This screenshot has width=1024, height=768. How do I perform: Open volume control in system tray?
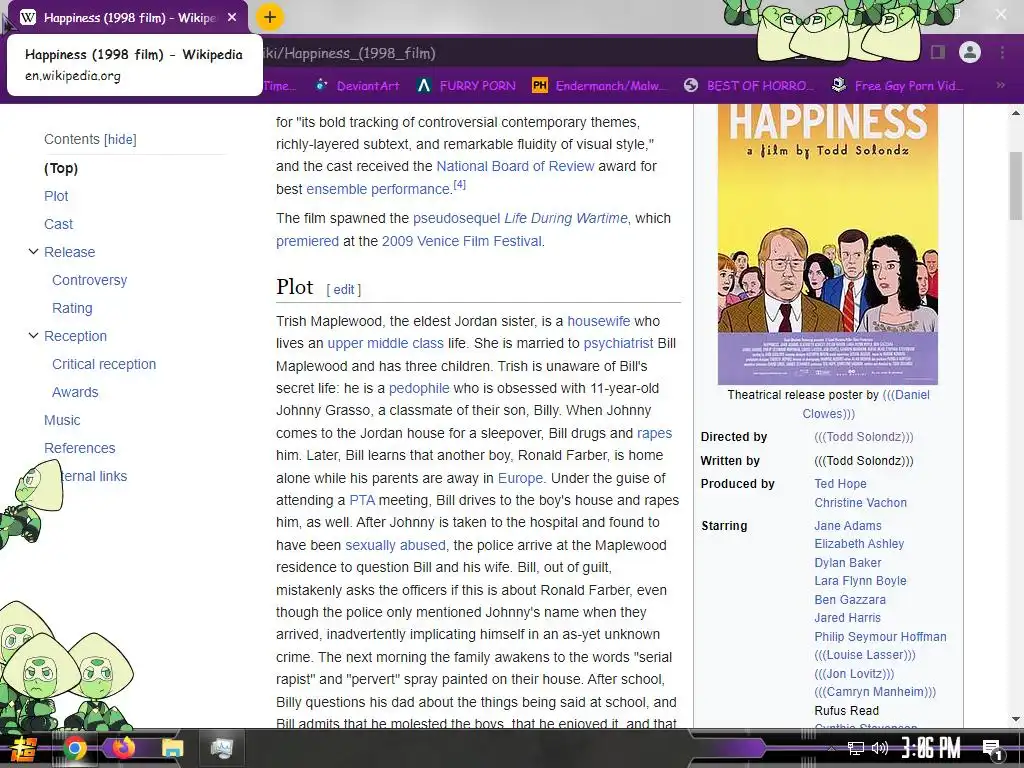coord(880,748)
